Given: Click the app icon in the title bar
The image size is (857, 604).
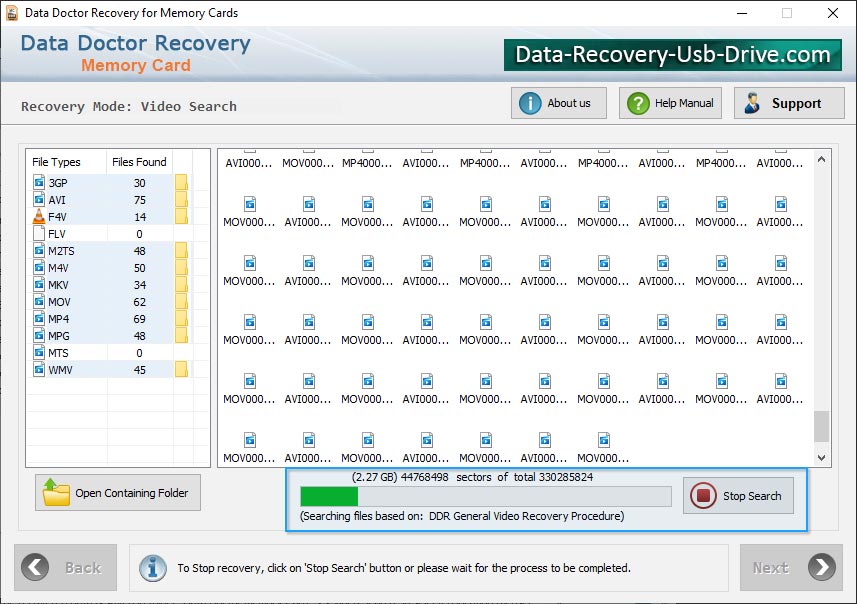Looking at the screenshot, I should pos(12,13).
